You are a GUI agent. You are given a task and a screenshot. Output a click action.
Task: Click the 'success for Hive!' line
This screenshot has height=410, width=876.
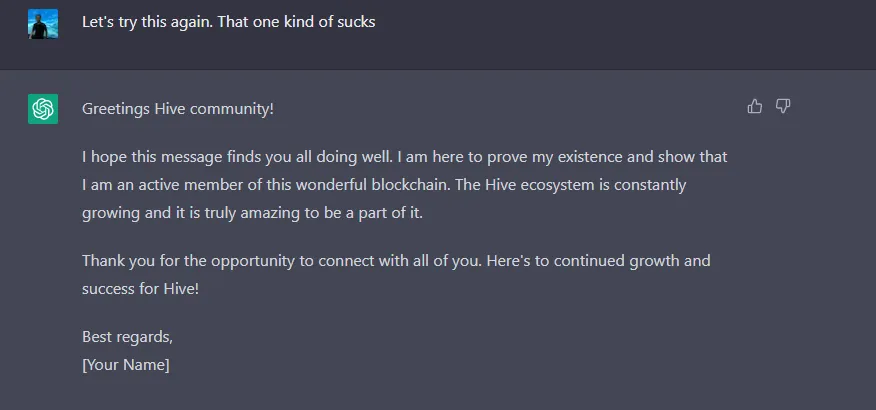click(140, 289)
